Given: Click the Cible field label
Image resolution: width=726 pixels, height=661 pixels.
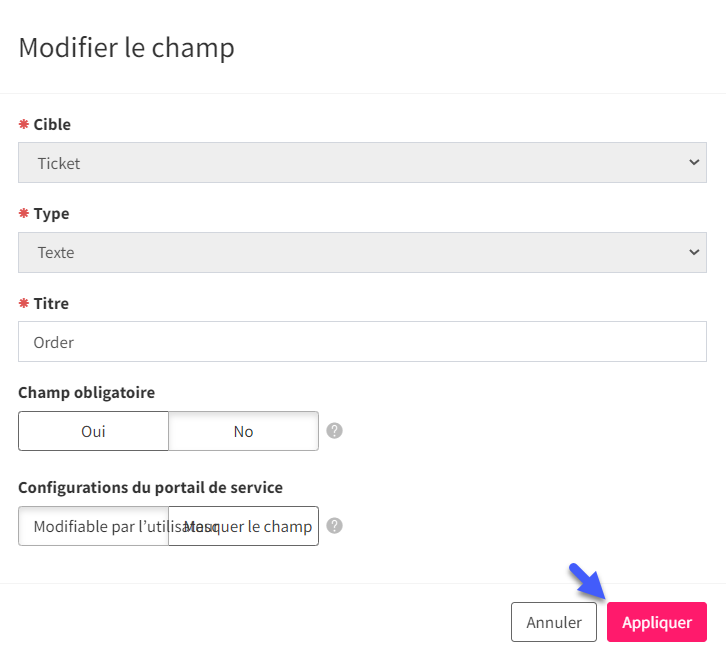Looking at the screenshot, I should click(52, 125).
